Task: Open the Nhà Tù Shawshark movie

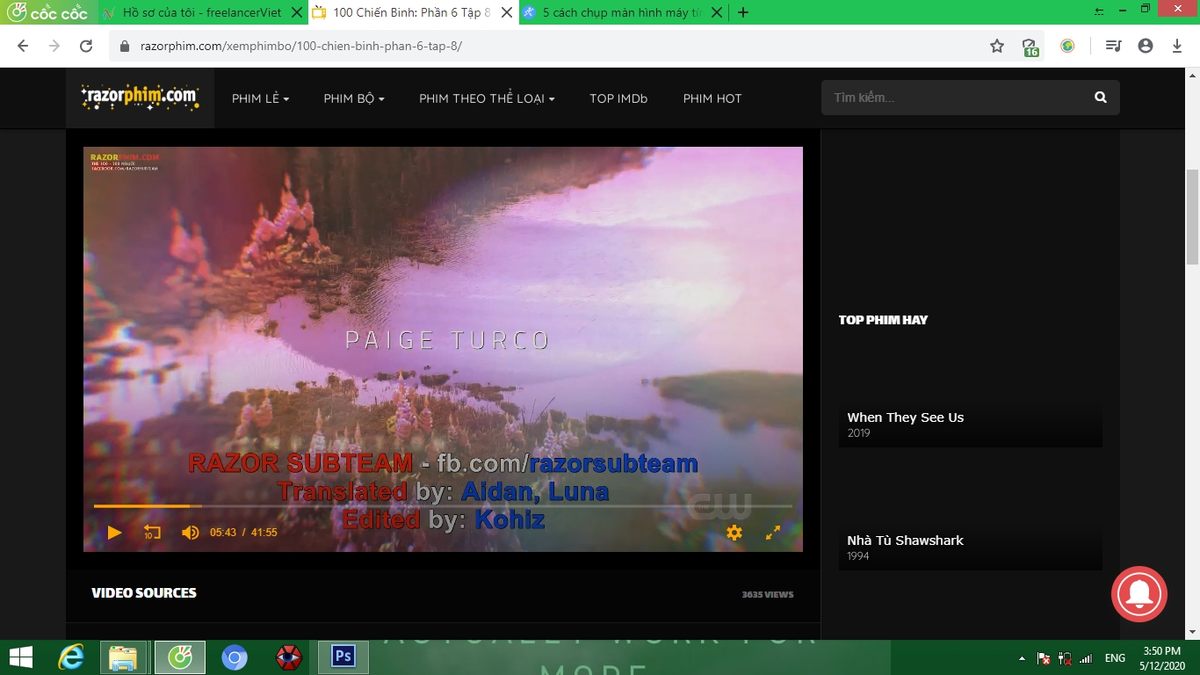Action: pyautogui.click(x=905, y=540)
